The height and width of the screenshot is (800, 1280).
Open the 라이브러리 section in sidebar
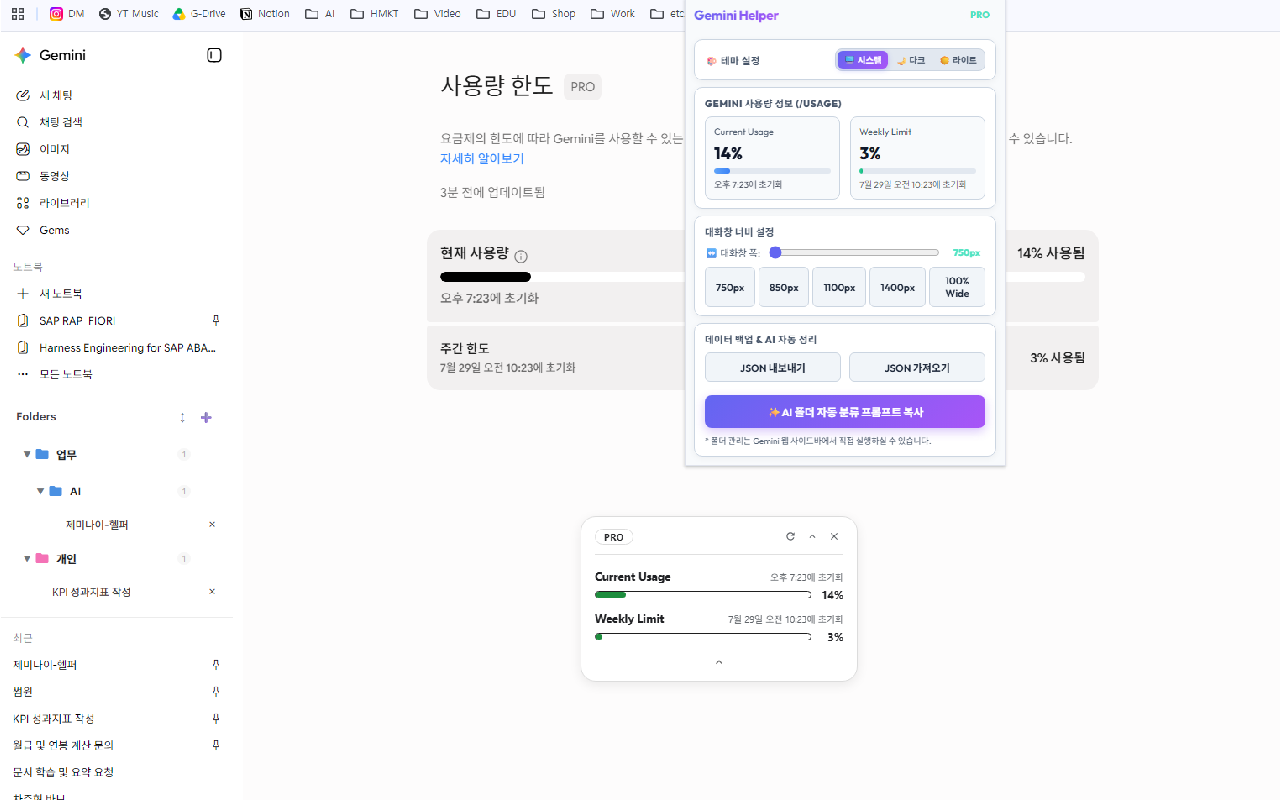tap(53, 203)
